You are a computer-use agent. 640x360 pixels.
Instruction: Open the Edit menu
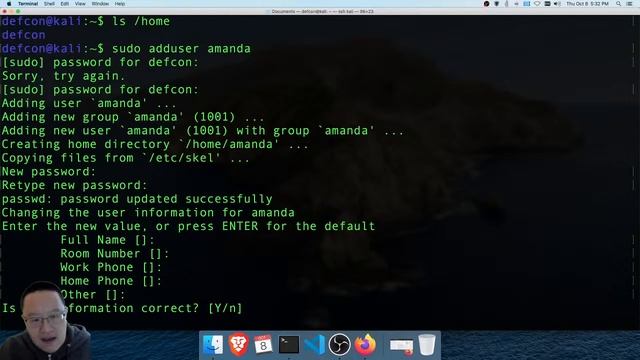[x=64, y=4]
